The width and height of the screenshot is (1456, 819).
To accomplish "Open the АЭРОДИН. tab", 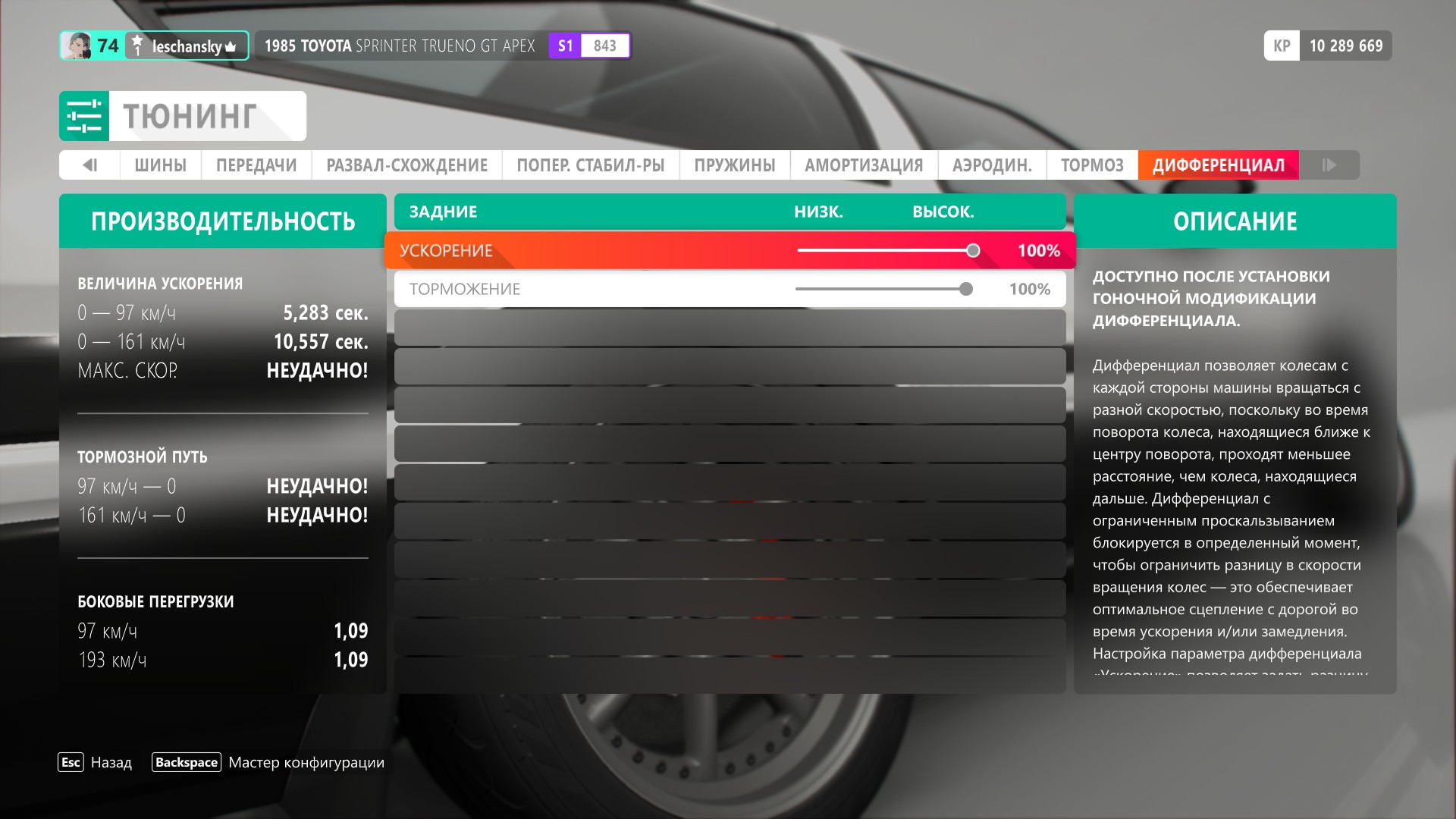I will click(x=992, y=165).
